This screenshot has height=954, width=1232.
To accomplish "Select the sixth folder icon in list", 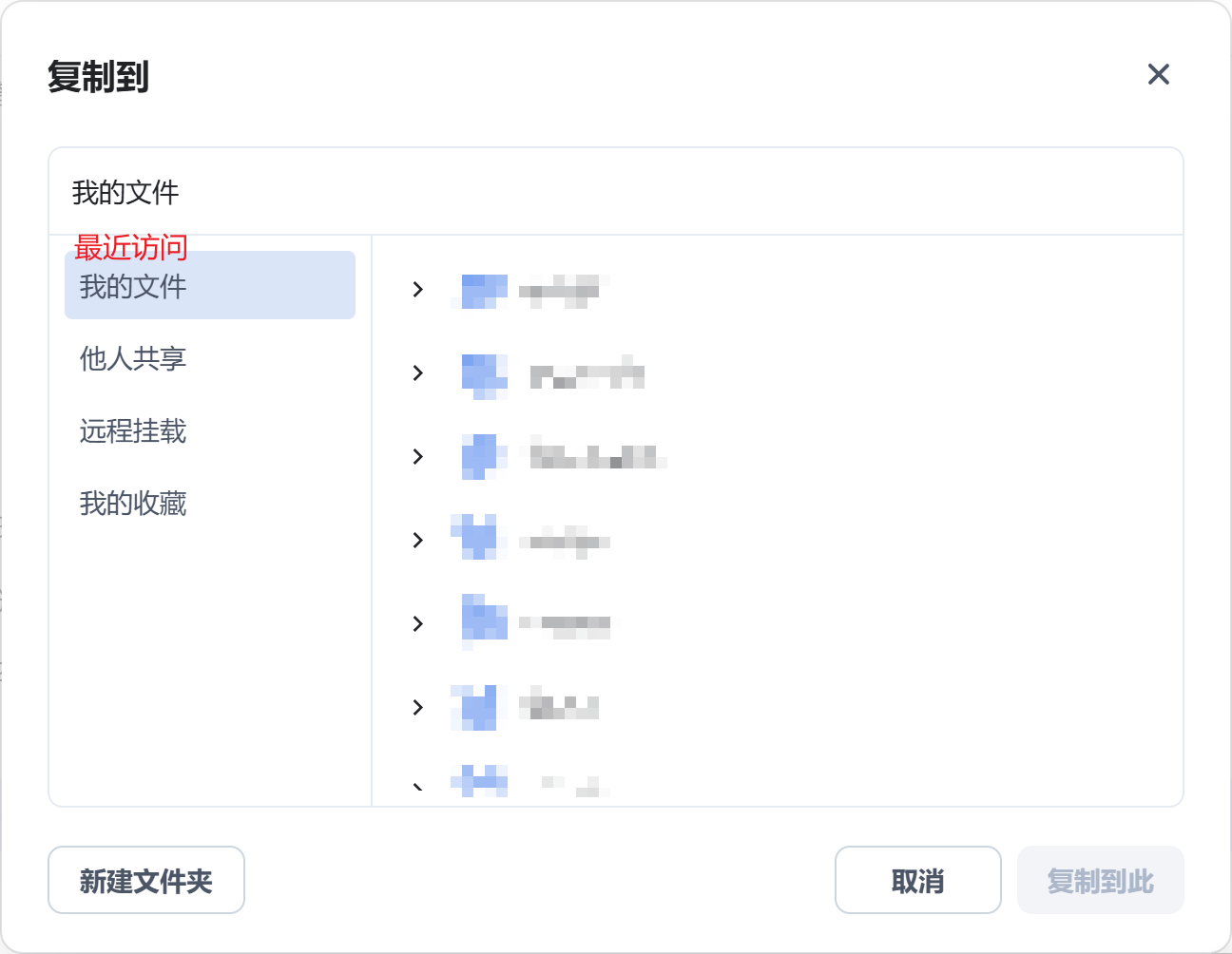I will click(475, 707).
